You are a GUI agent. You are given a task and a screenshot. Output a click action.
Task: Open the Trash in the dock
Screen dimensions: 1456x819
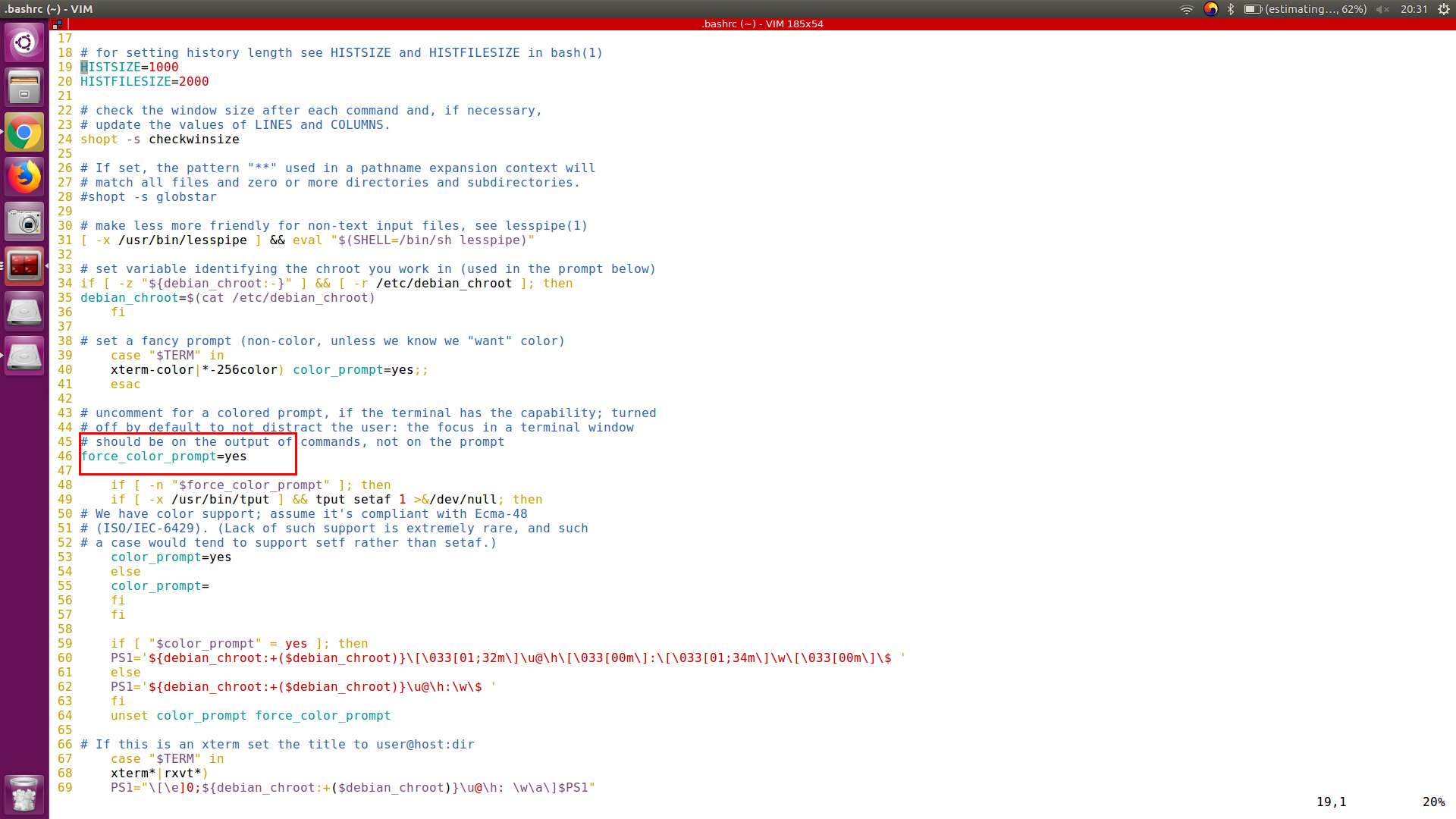[x=24, y=794]
